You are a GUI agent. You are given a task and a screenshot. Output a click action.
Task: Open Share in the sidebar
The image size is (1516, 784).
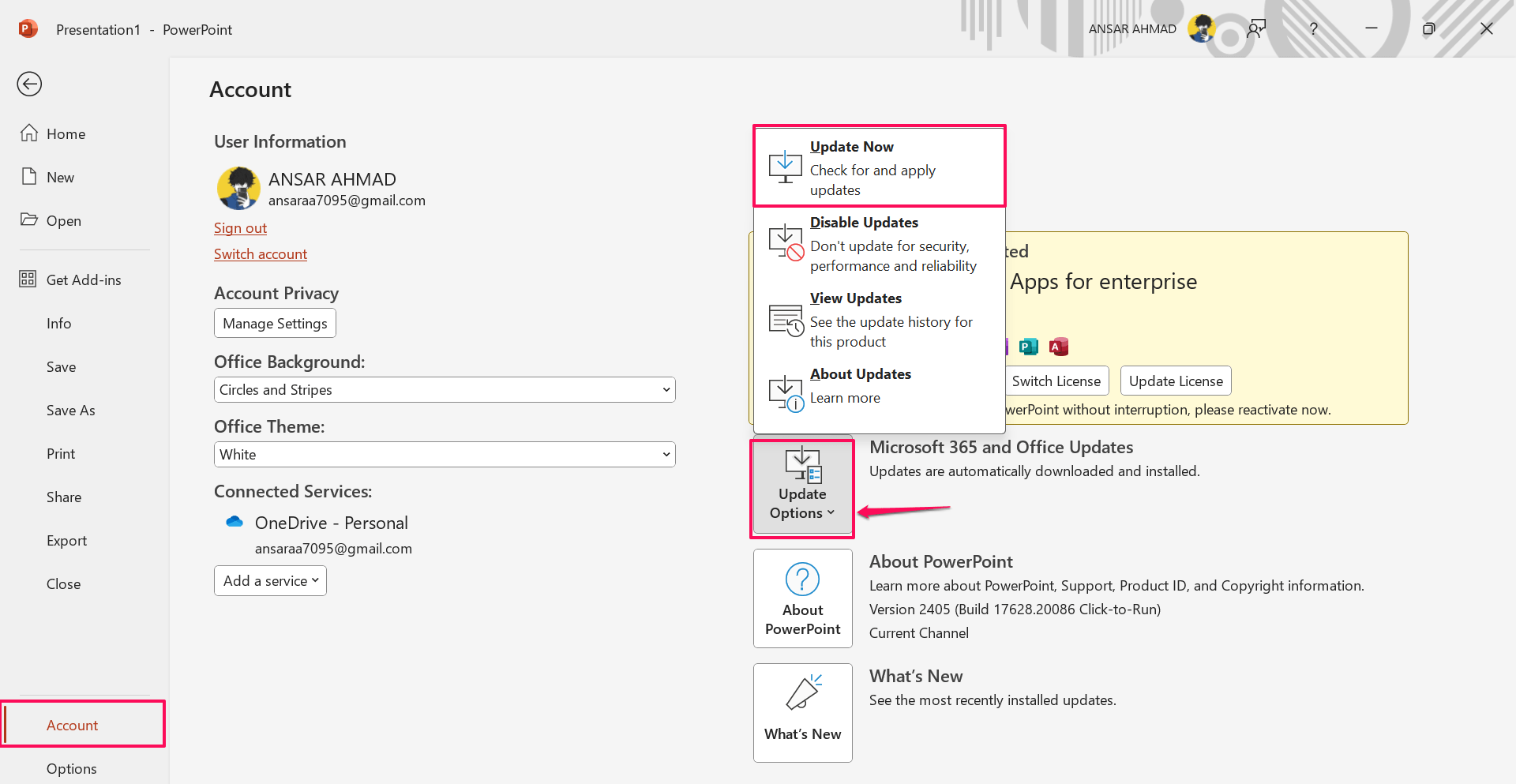[x=64, y=497]
